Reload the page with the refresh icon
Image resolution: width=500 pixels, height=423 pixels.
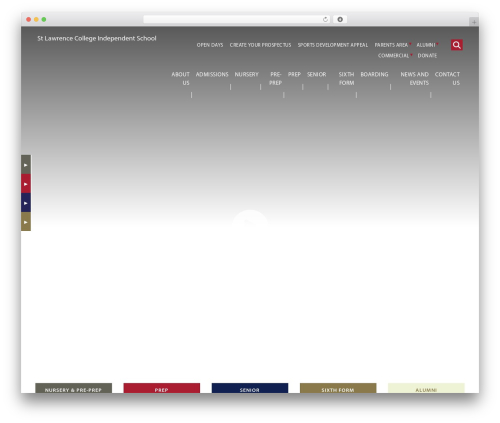point(325,19)
